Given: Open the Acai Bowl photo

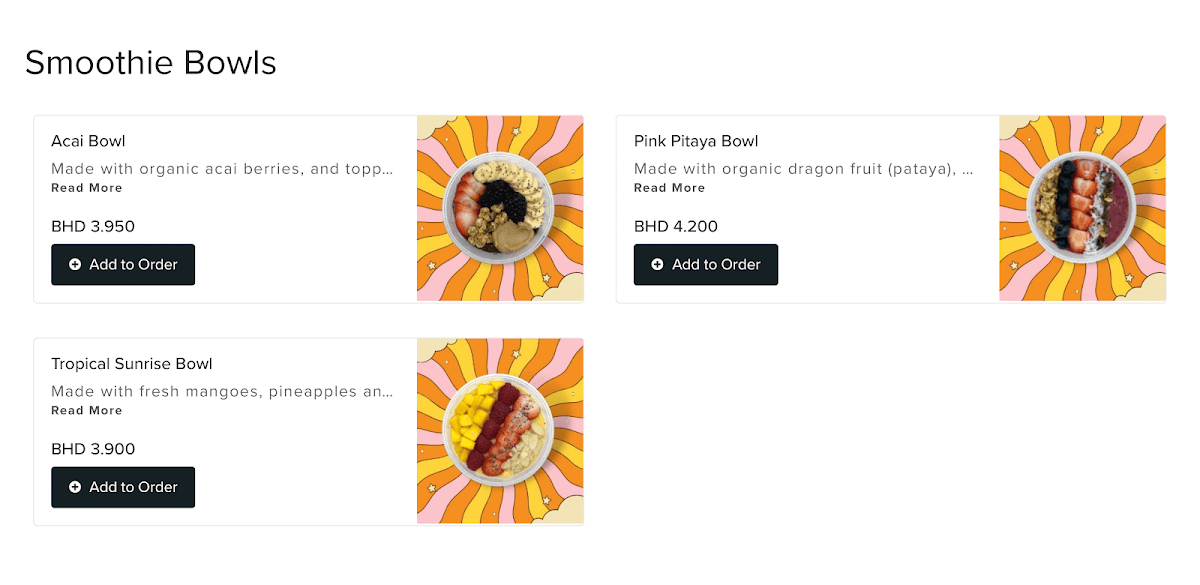Looking at the screenshot, I should point(500,209).
